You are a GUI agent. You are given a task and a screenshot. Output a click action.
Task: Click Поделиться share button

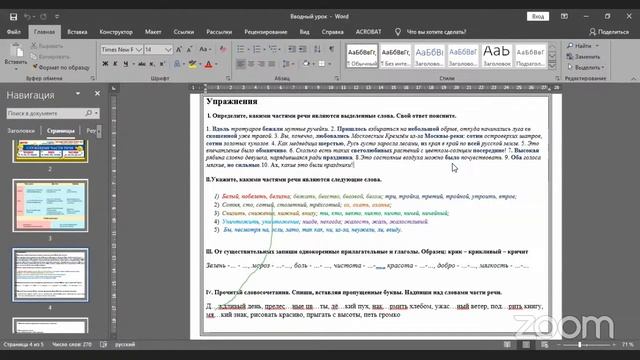pos(609,32)
